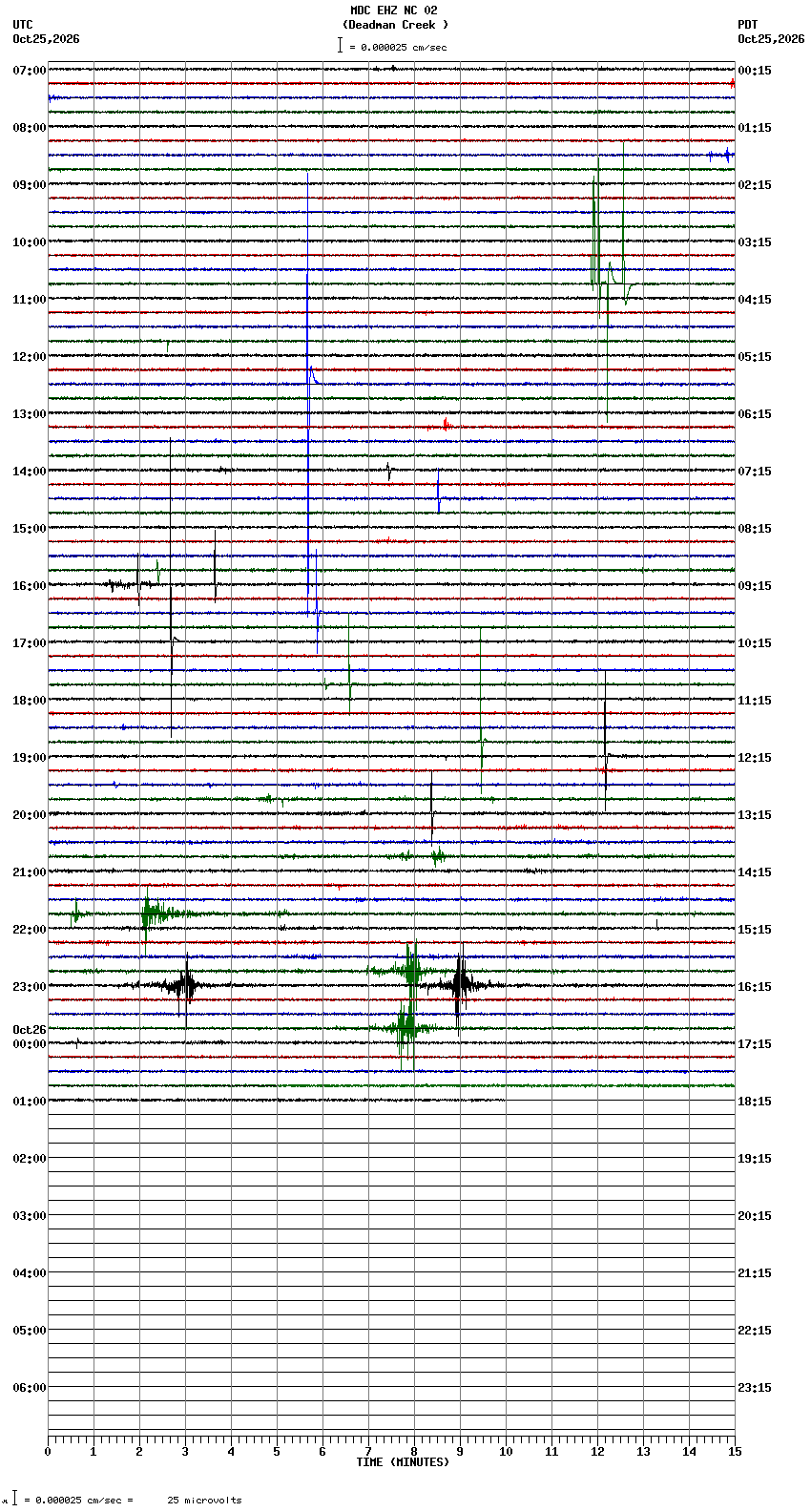Click the Oct26 date change label
The image size is (811, 1512).
(30, 1030)
